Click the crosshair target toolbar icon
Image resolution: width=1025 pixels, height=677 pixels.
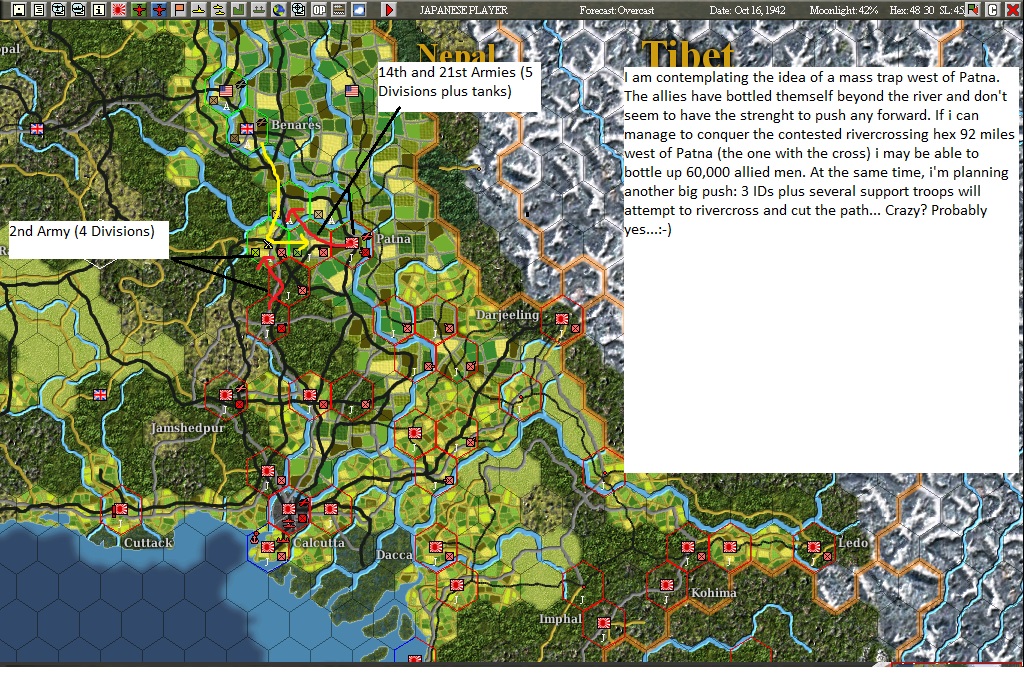(299, 9)
